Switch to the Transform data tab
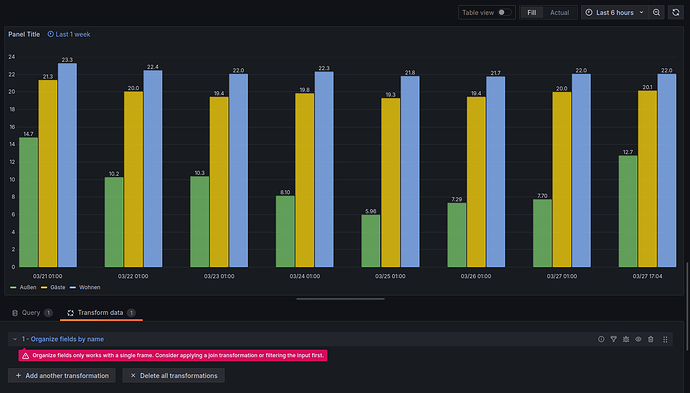 click(x=101, y=313)
